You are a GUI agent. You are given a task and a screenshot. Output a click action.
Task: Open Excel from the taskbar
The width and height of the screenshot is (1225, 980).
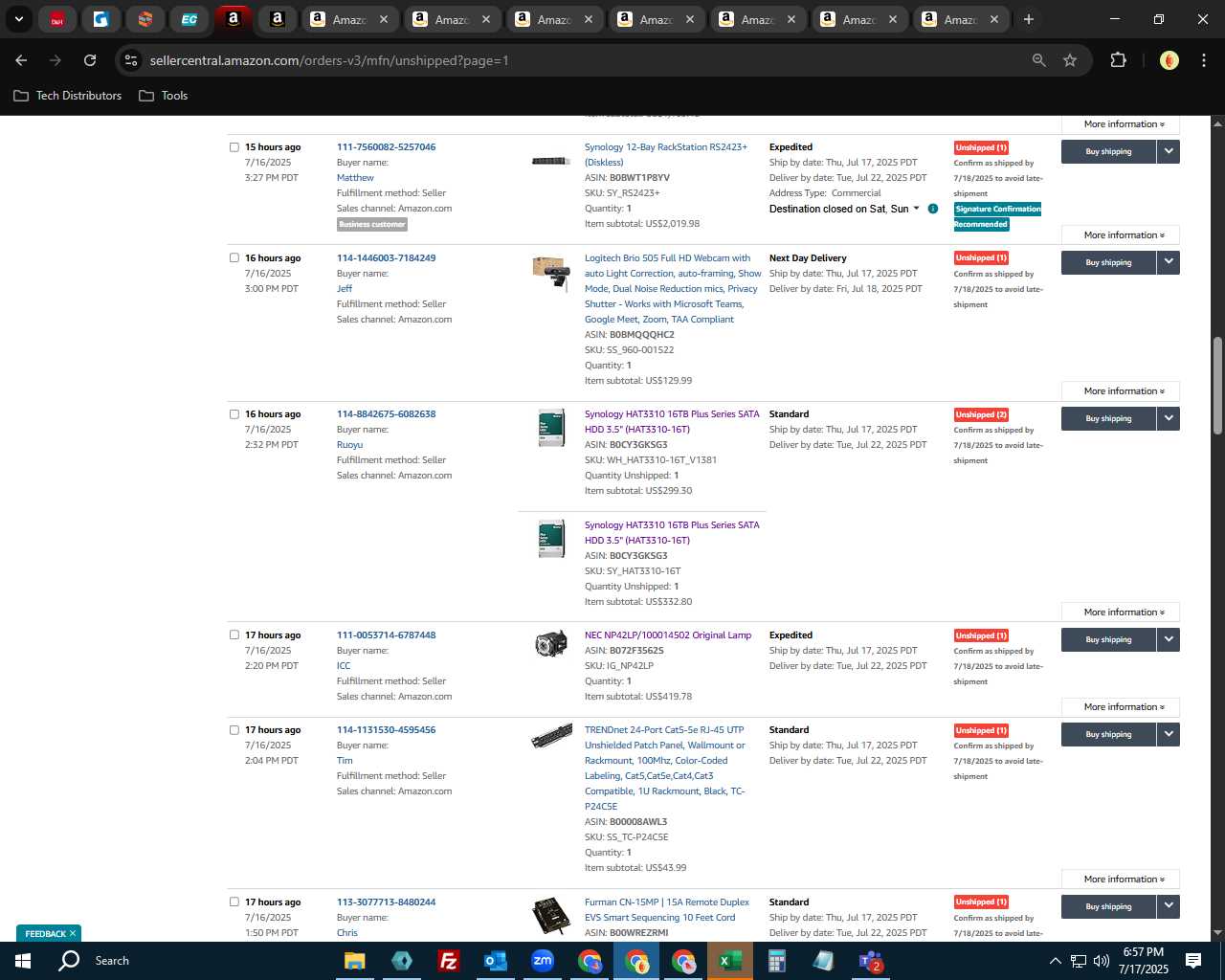pos(729,961)
